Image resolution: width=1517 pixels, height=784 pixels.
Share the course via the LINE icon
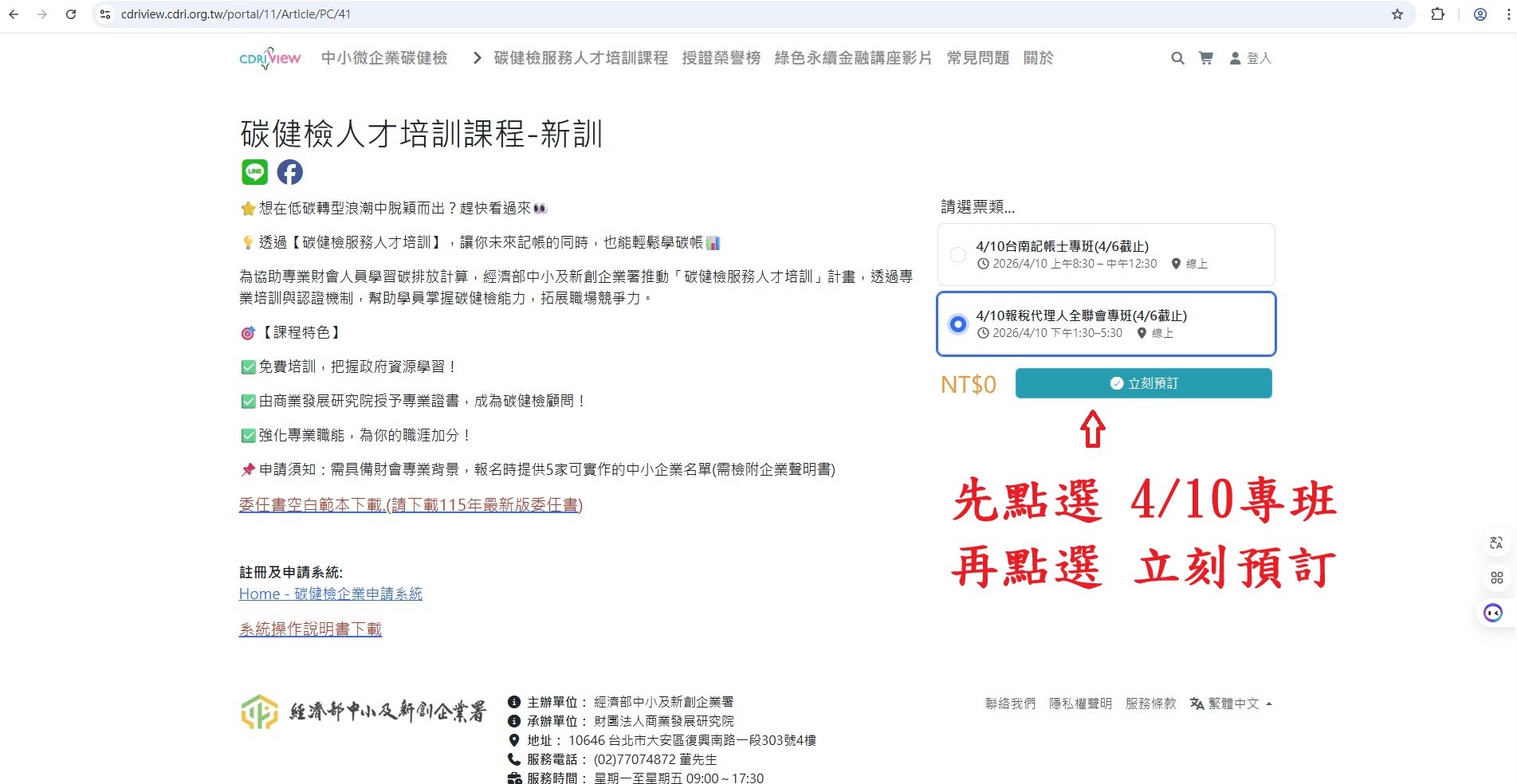coord(254,171)
